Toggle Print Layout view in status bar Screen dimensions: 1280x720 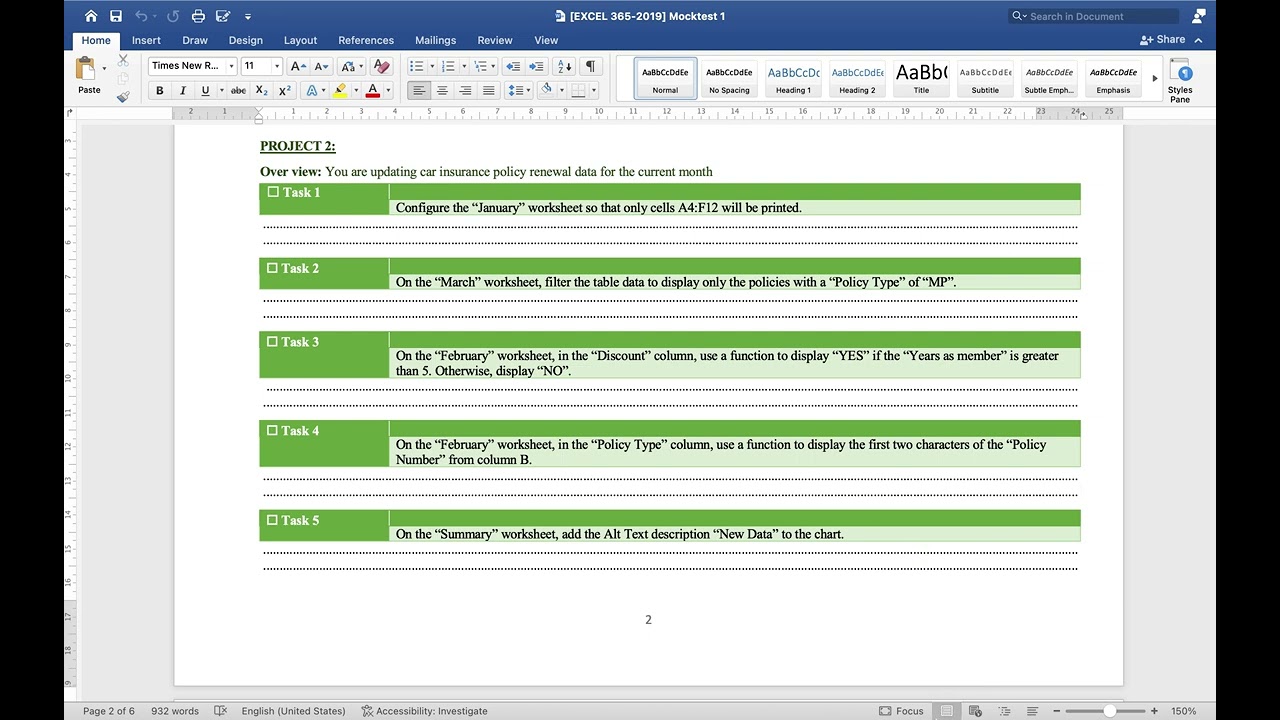[946, 711]
